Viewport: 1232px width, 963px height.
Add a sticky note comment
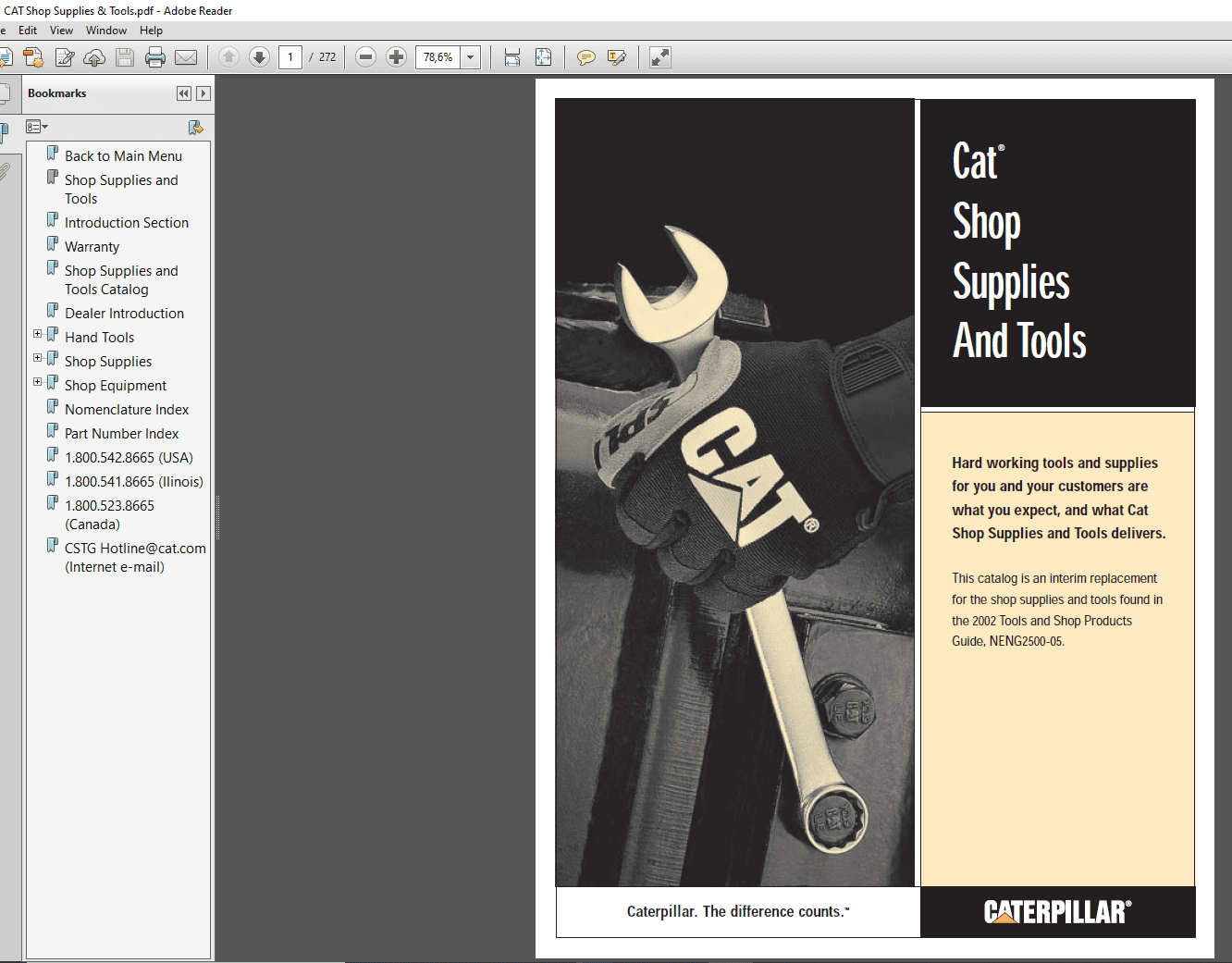pos(585,57)
